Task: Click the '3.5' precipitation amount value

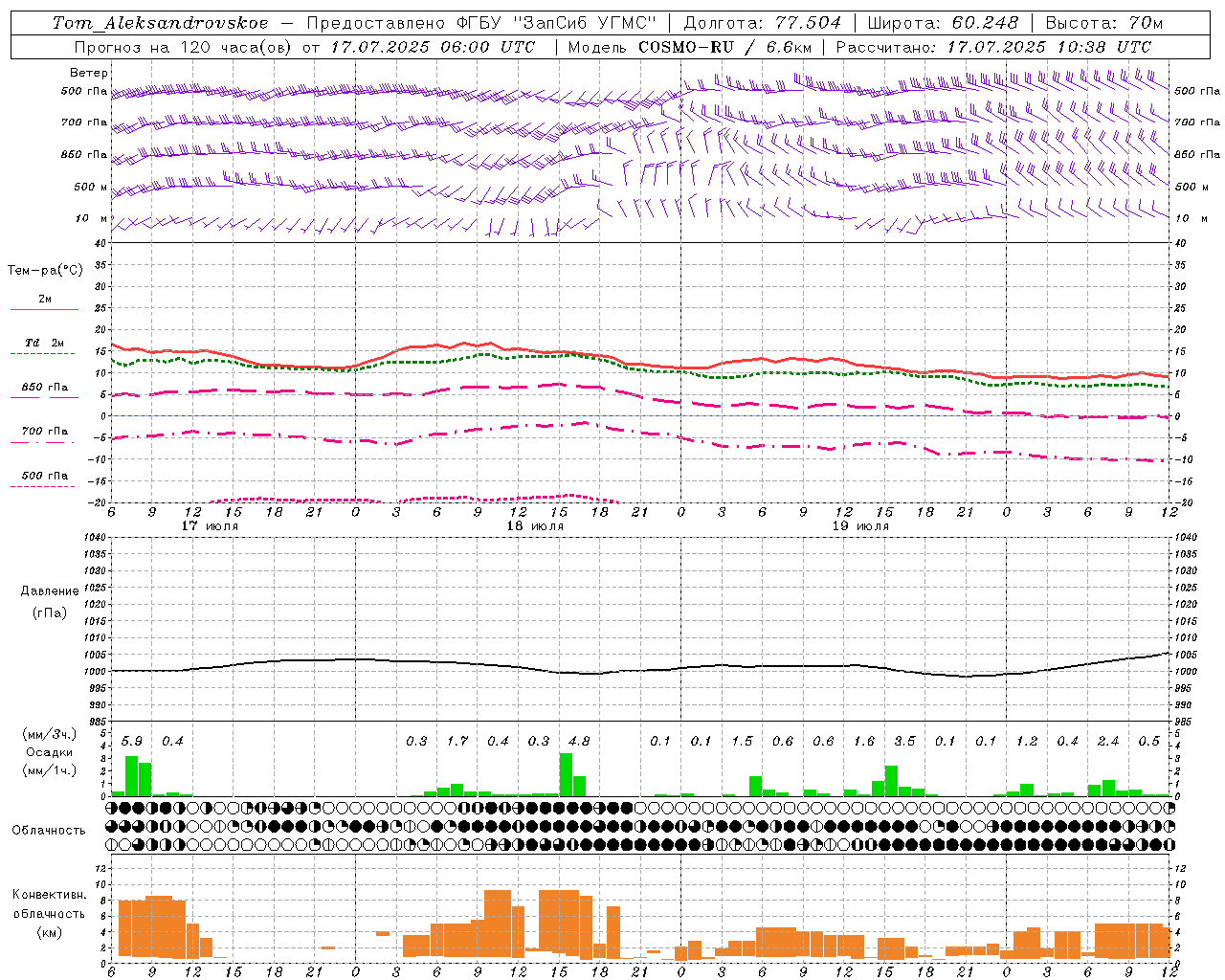Action: pyautogui.click(x=904, y=742)
